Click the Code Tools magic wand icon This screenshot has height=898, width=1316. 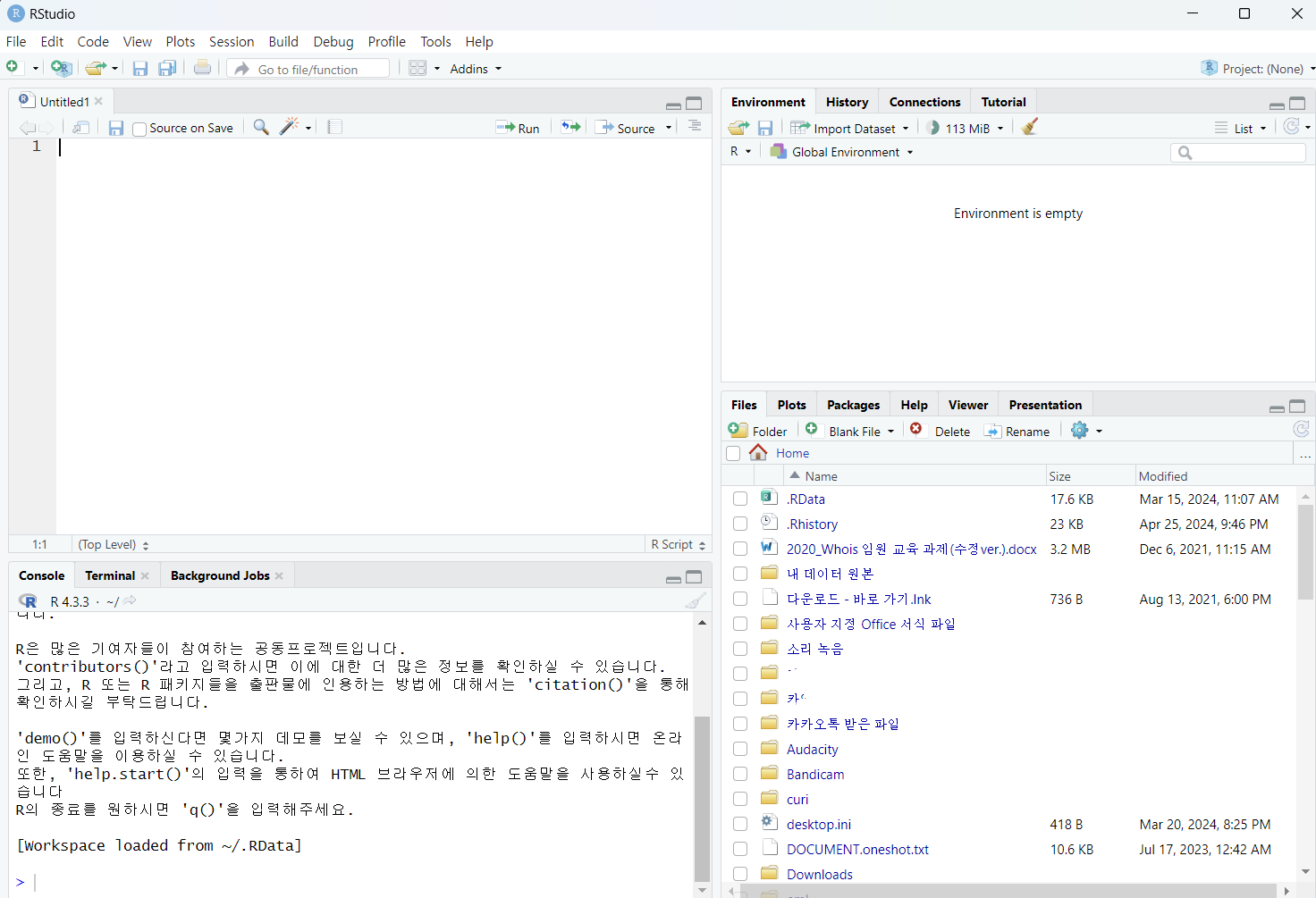pos(290,128)
